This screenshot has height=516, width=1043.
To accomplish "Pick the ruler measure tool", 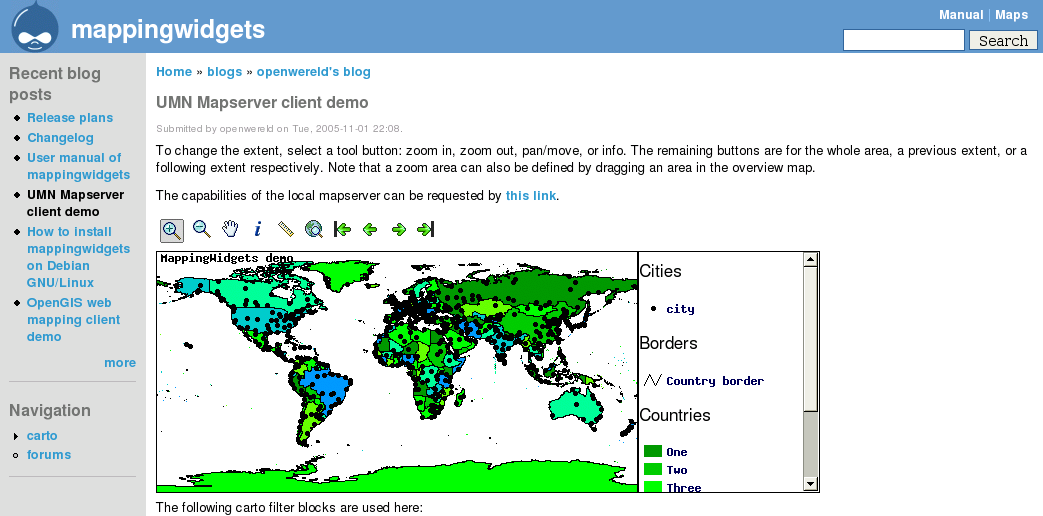I will pyautogui.click(x=285, y=229).
